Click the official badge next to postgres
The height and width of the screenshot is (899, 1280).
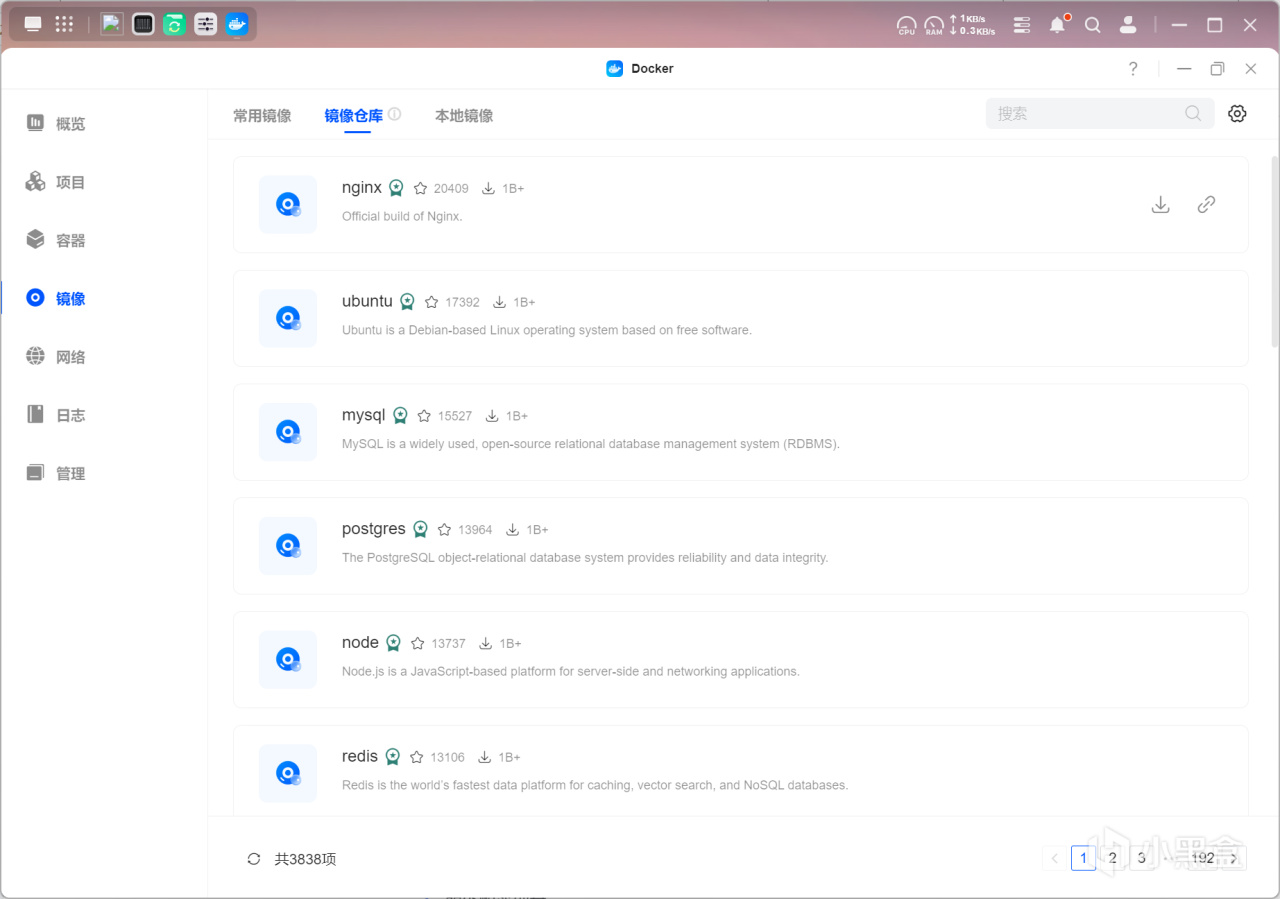click(x=421, y=530)
